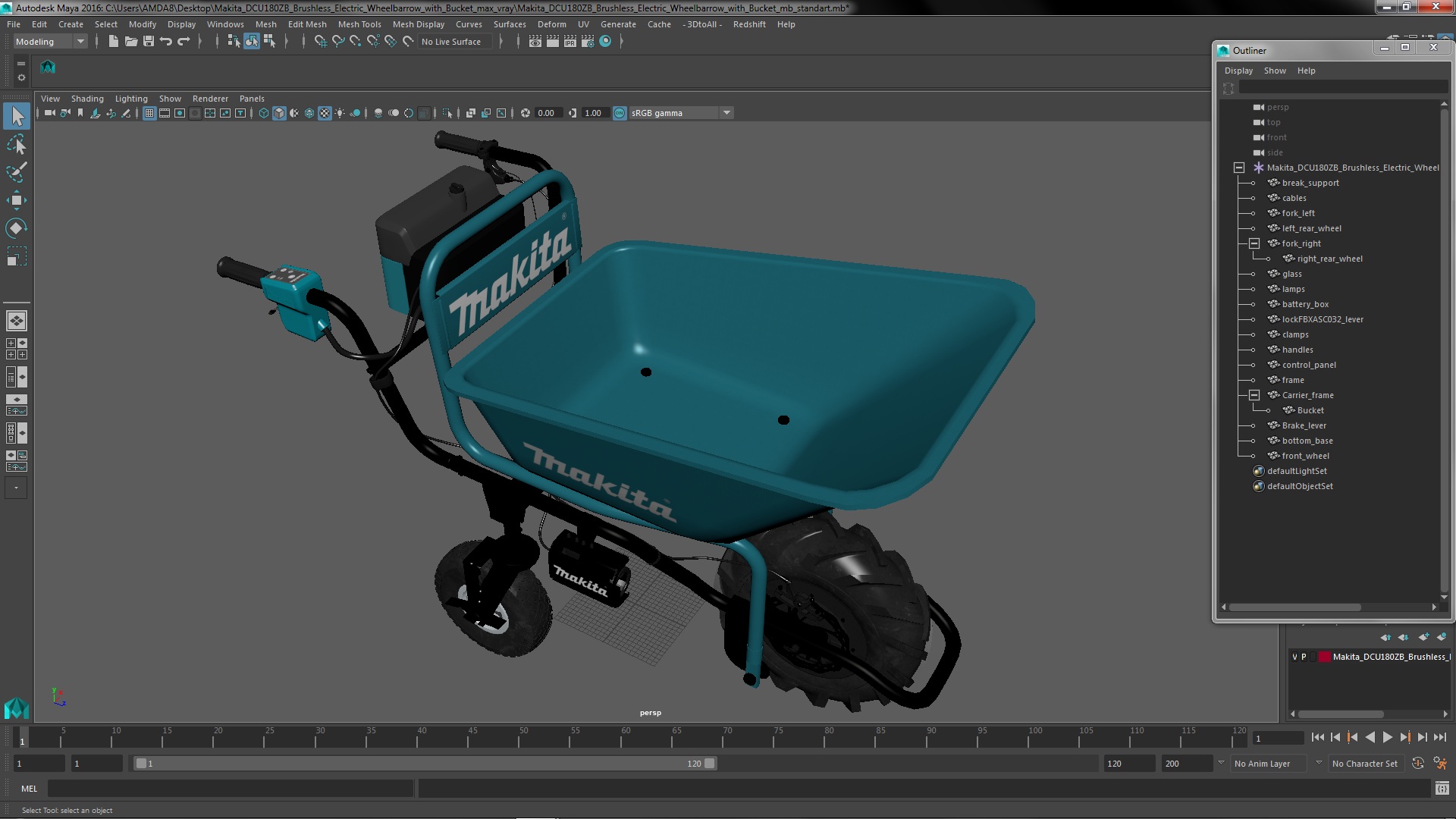This screenshot has height=819, width=1456.
Task: Open Render Settings clapper-gear icon
Action: point(588,42)
